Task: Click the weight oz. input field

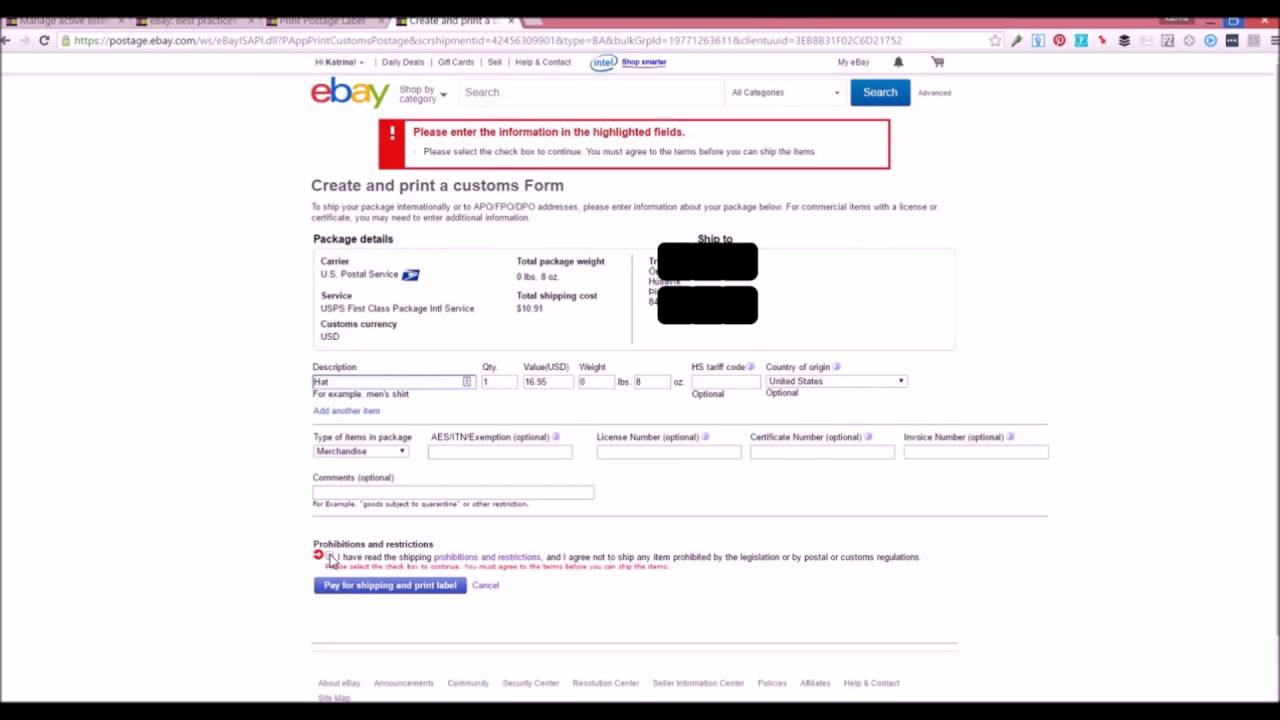Action: click(x=652, y=382)
